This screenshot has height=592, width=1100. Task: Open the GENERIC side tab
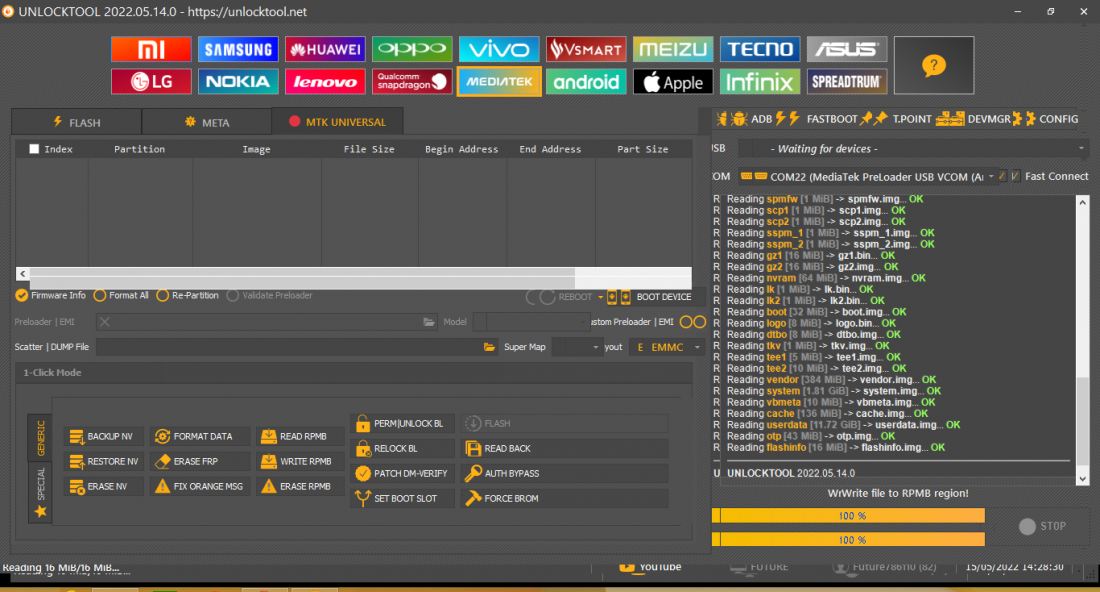pos(41,438)
